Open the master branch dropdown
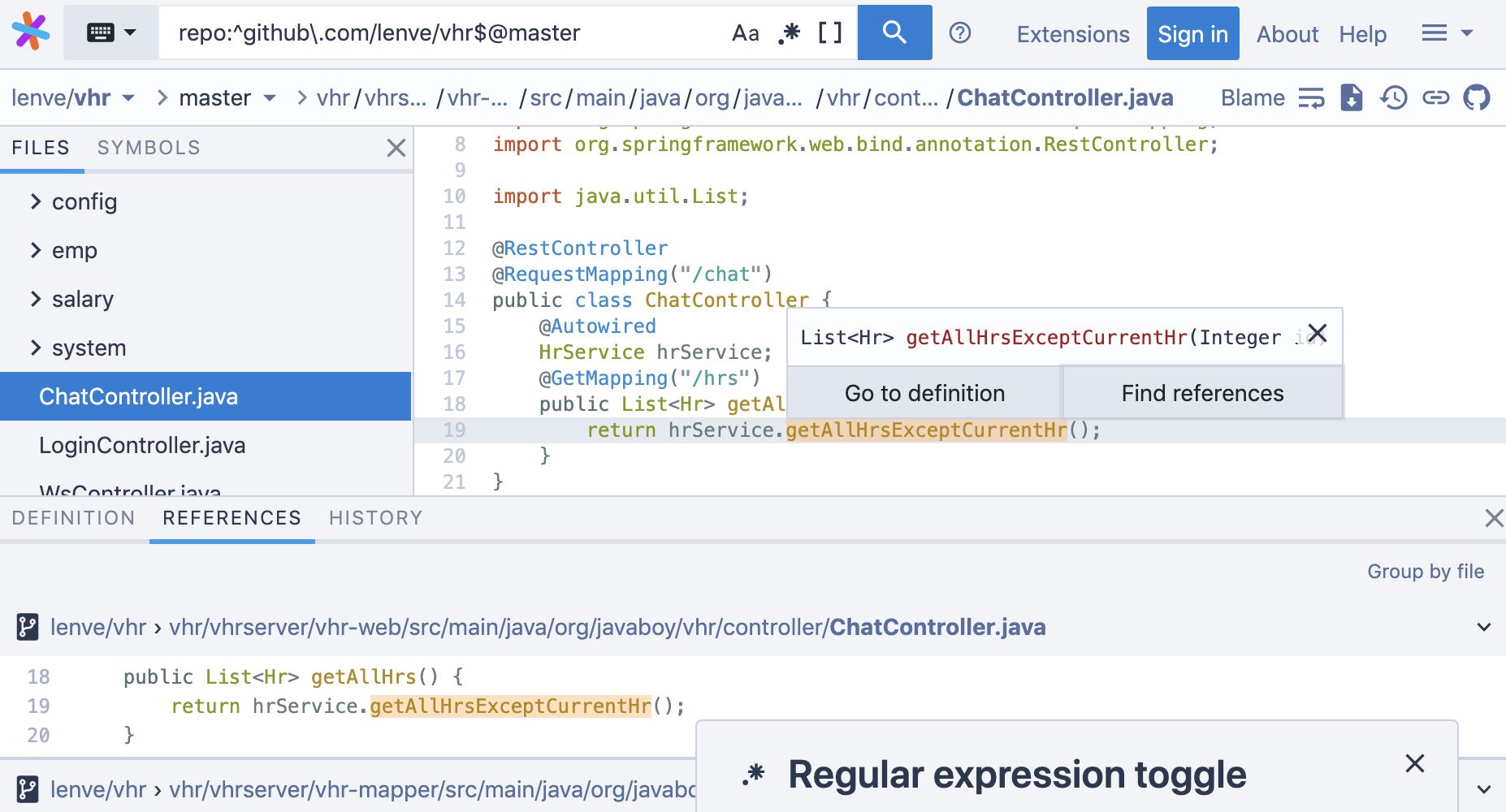Image resolution: width=1506 pixels, height=812 pixels. pos(227,98)
